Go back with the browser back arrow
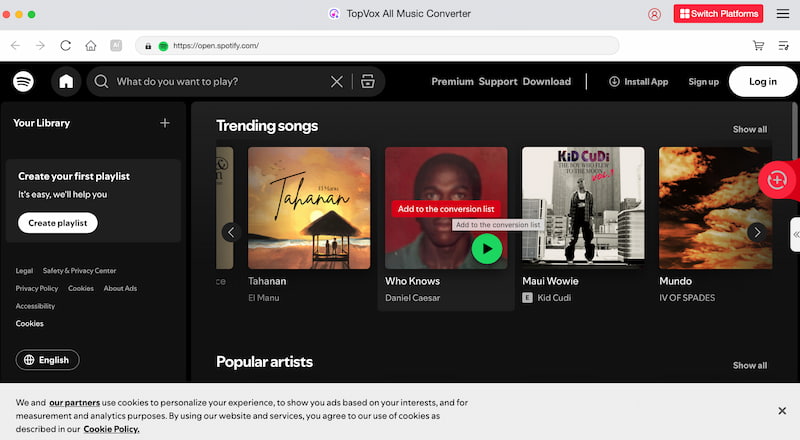 coord(15,45)
